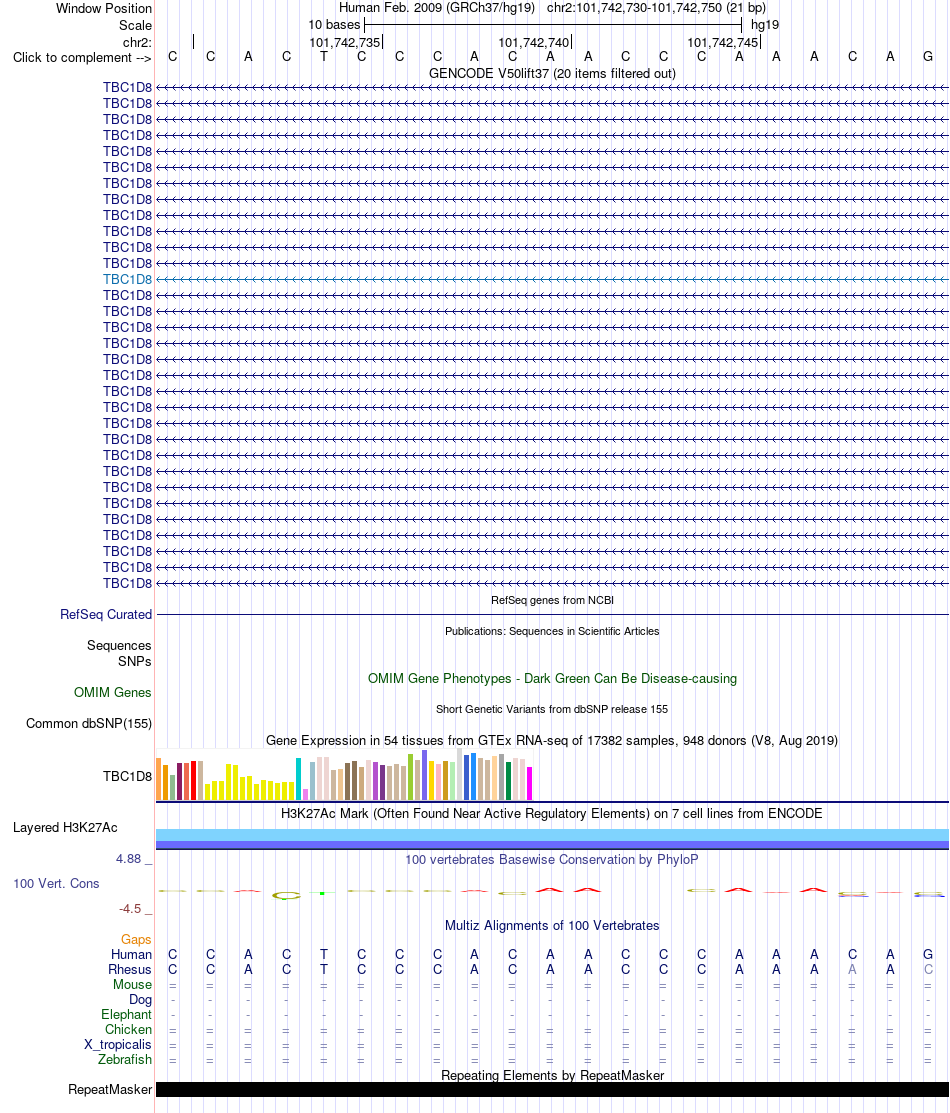Click the '100 Vert. Cons' track label
The width and height of the screenshot is (950, 1113).
[x=56, y=883]
